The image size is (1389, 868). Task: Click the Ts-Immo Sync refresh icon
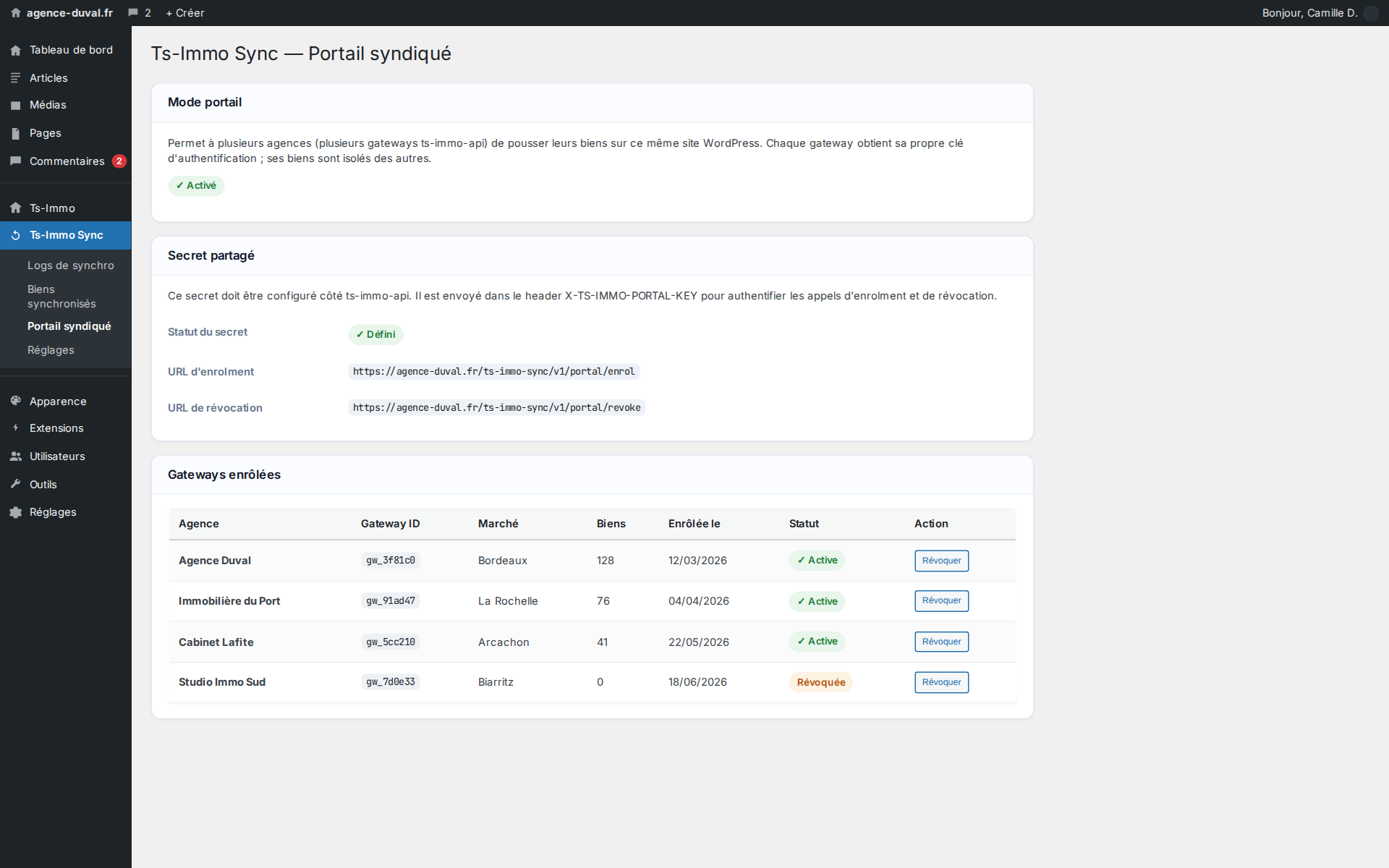(x=16, y=235)
